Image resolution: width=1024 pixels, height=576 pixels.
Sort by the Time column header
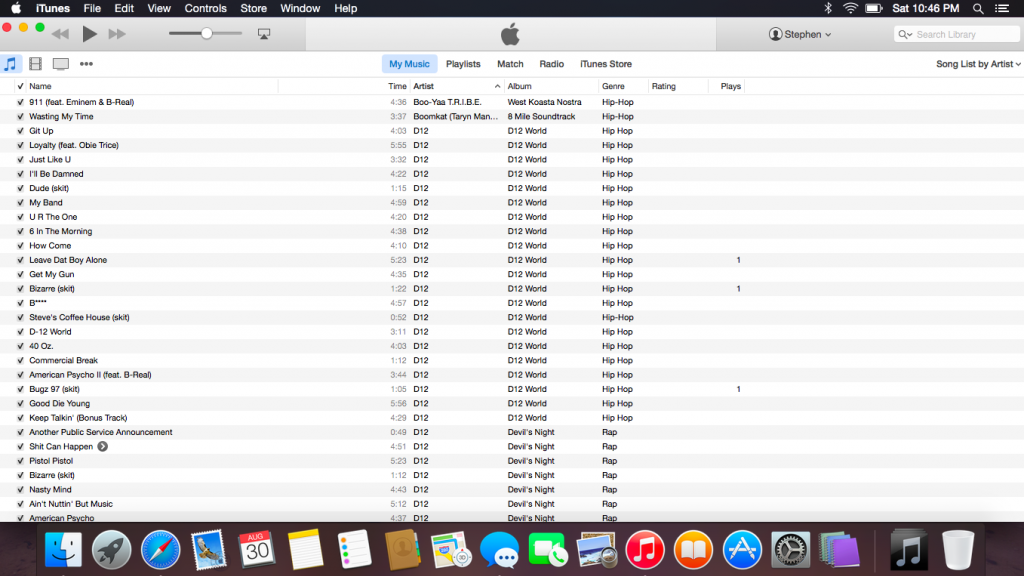pos(397,86)
